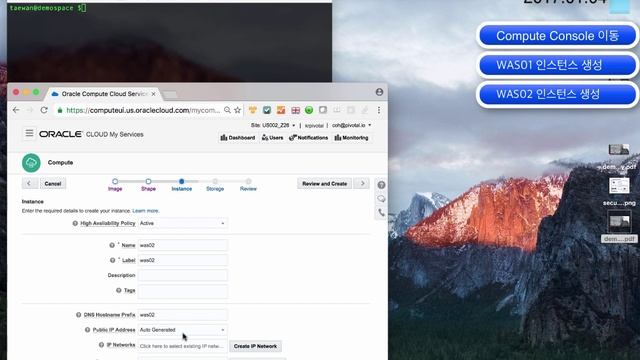The width and height of the screenshot is (640, 360).
Task: Select the Instance wizard step
Action: click(182, 184)
